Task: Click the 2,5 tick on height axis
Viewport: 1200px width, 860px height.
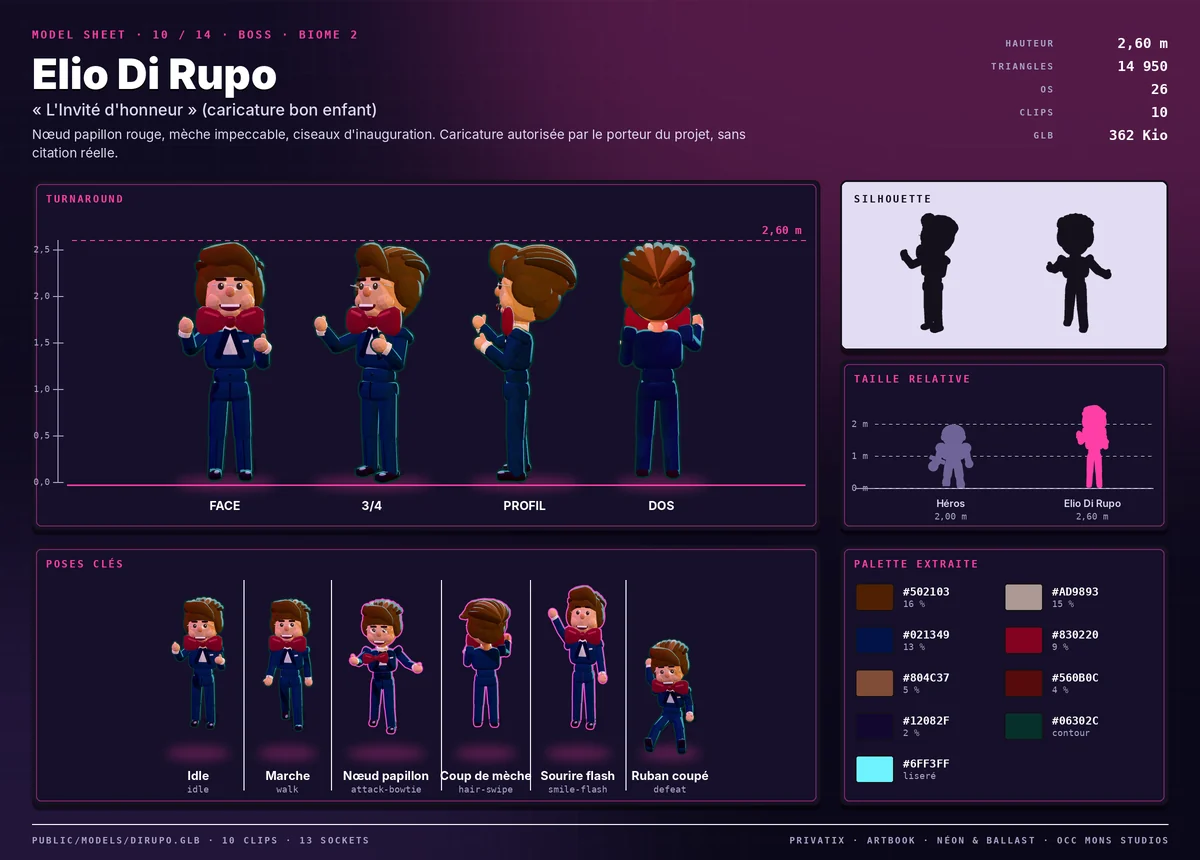Action: pyautogui.click(x=41, y=249)
